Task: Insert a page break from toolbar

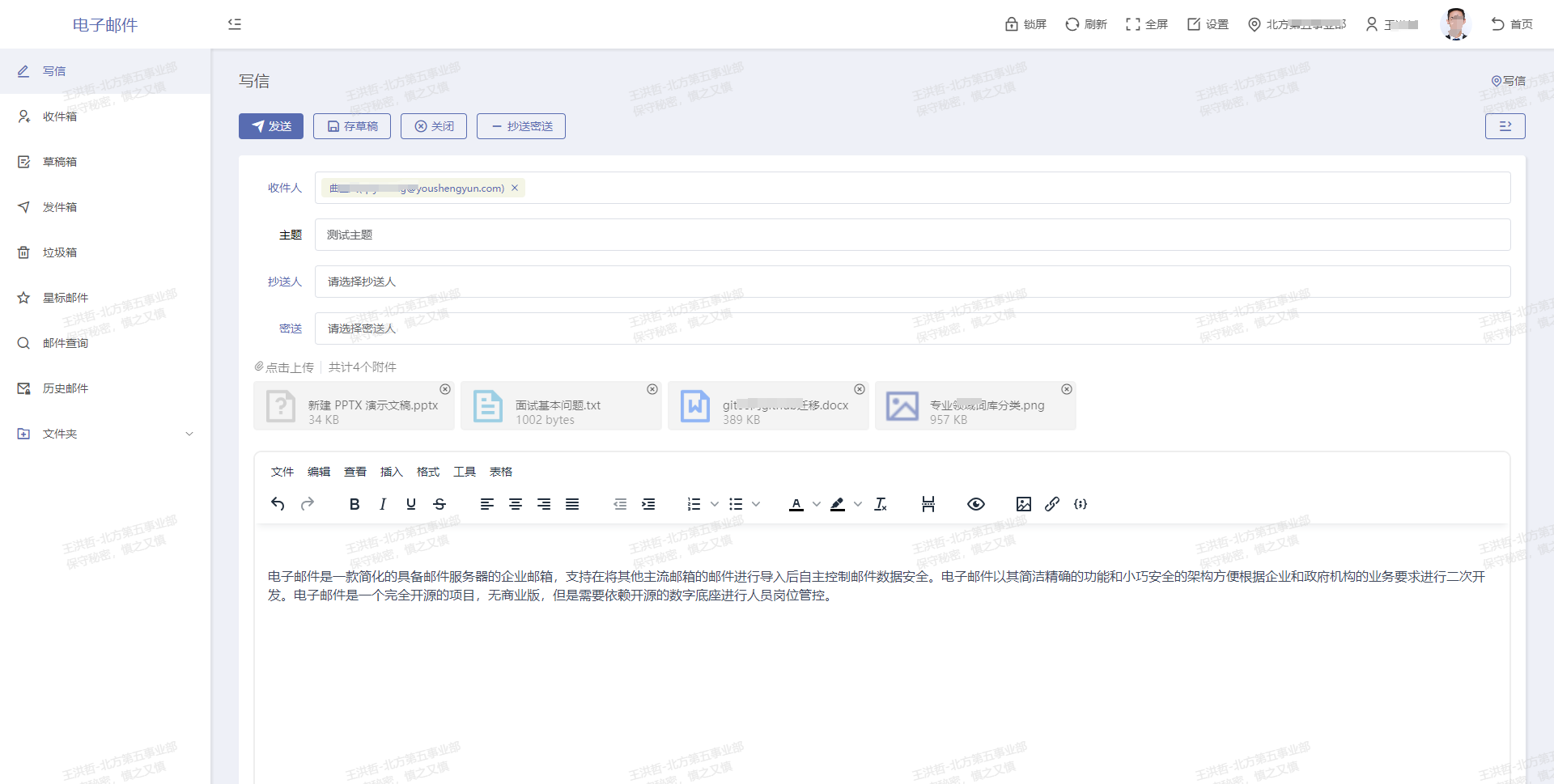Action: [x=928, y=504]
